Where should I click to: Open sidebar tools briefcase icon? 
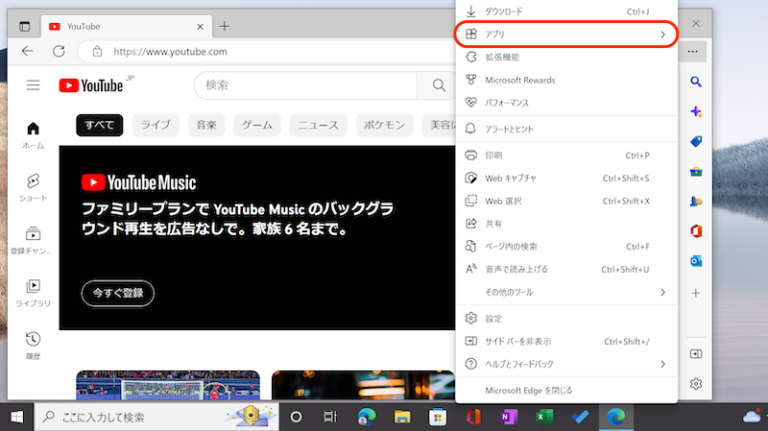(x=696, y=171)
